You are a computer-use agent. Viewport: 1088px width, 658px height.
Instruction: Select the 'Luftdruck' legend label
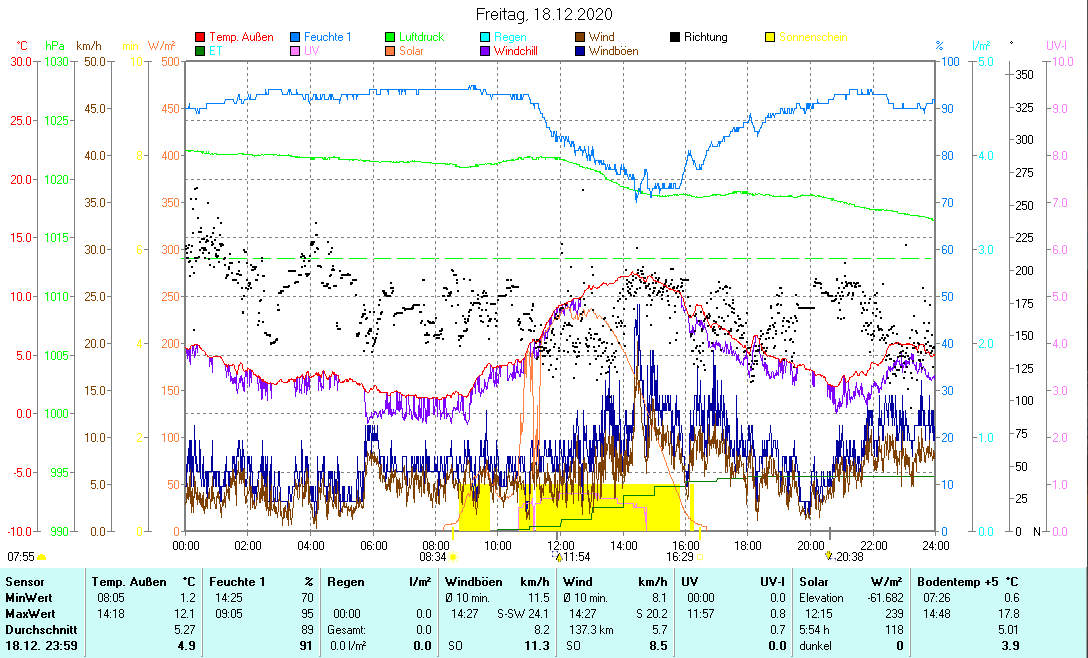point(421,37)
